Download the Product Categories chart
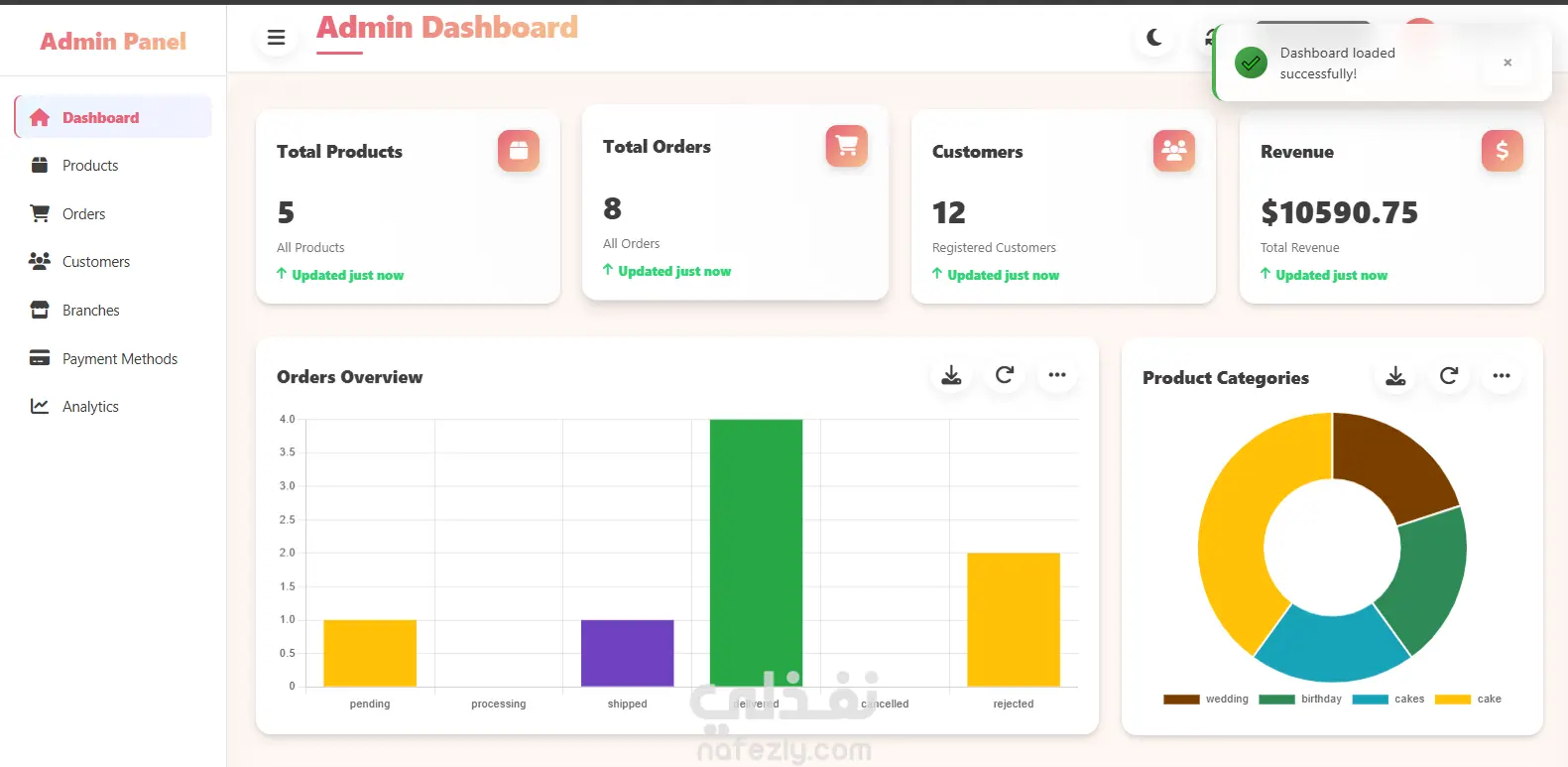The width and height of the screenshot is (1568, 767). 1395,376
